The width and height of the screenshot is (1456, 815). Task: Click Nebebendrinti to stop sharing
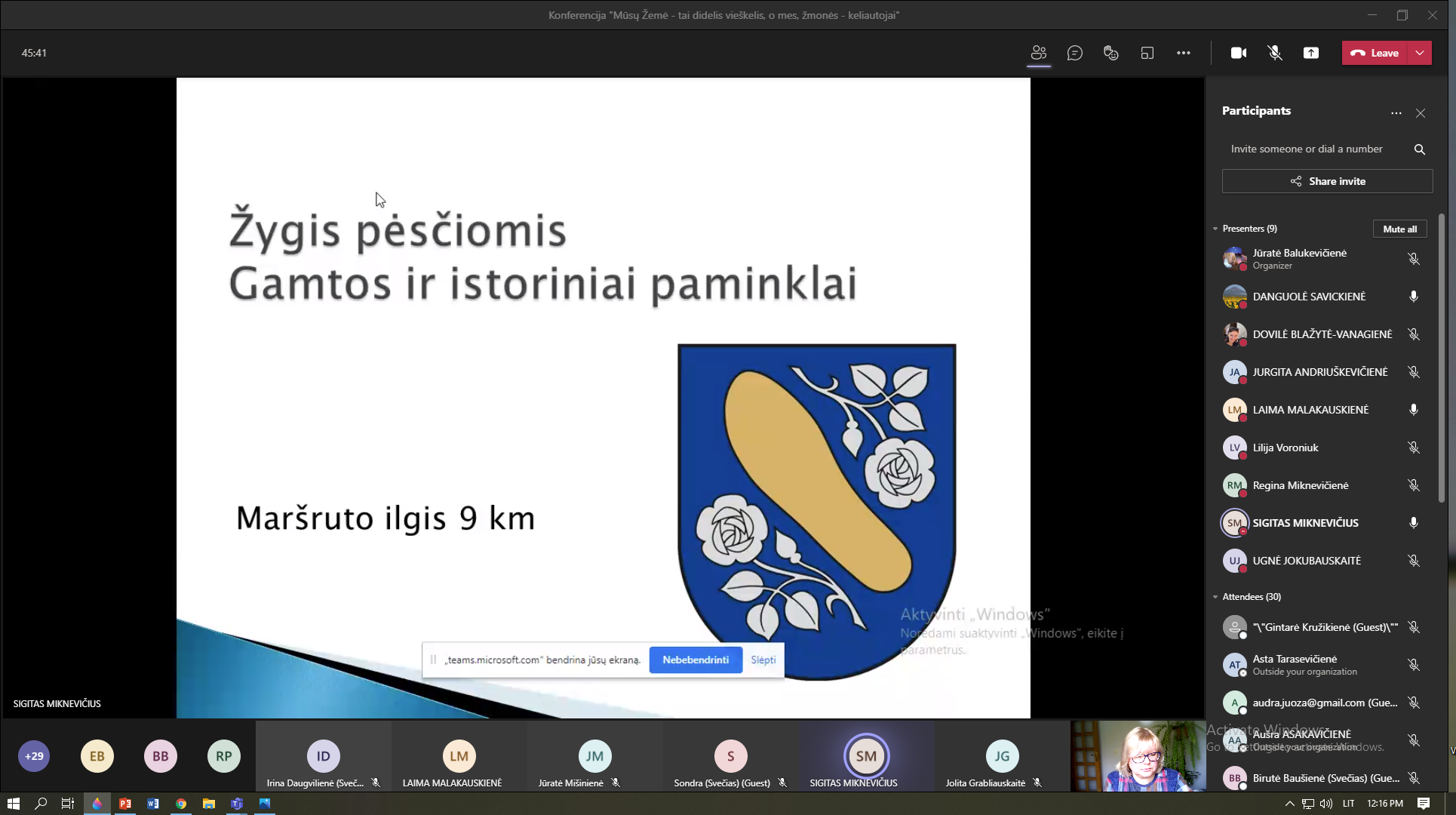click(x=696, y=660)
